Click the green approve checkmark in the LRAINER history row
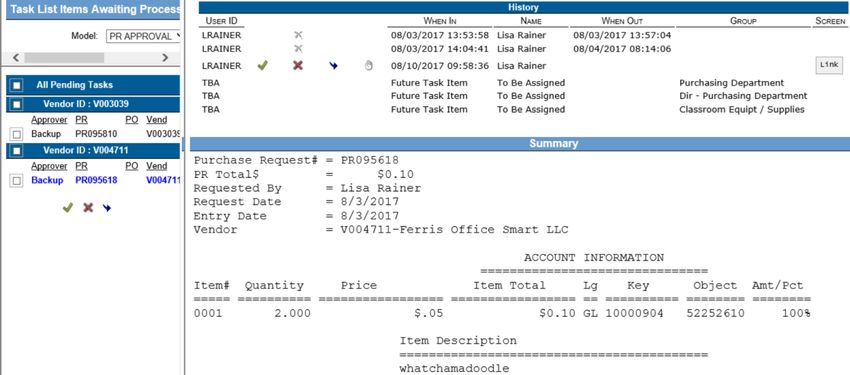The image size is (850, 375). (x=262, y=66)
